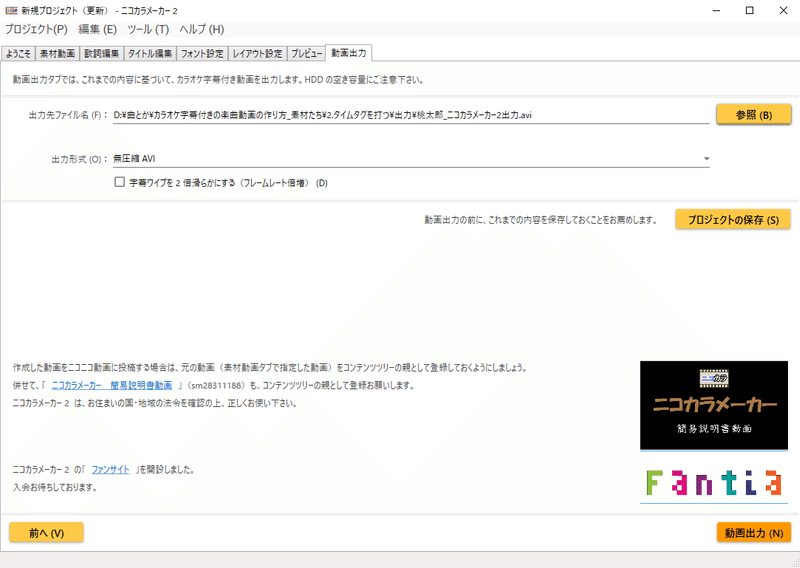Image resolution: width=800 pixels, height=568 pixels.
Task: Click the 前へ (V) button
Action: click(x=46, y=533)
